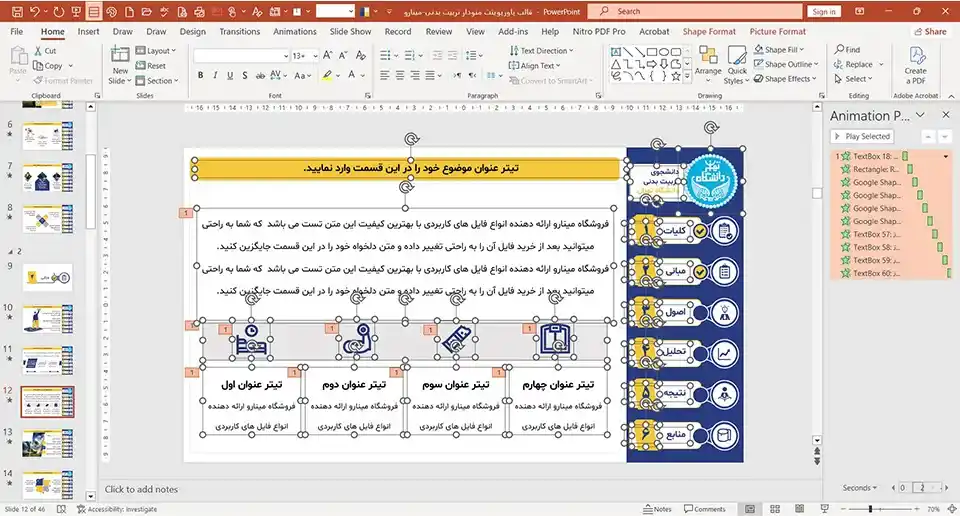Click the Copy command
The image size is (960, 516).
coord(48,65)
